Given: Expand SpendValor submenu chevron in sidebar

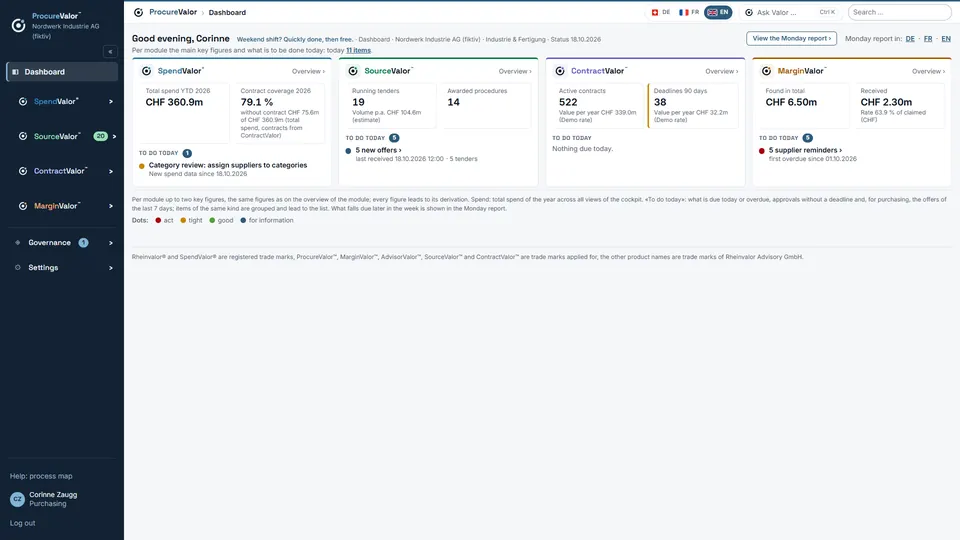Looking at the screenshot, I should 111,102.
